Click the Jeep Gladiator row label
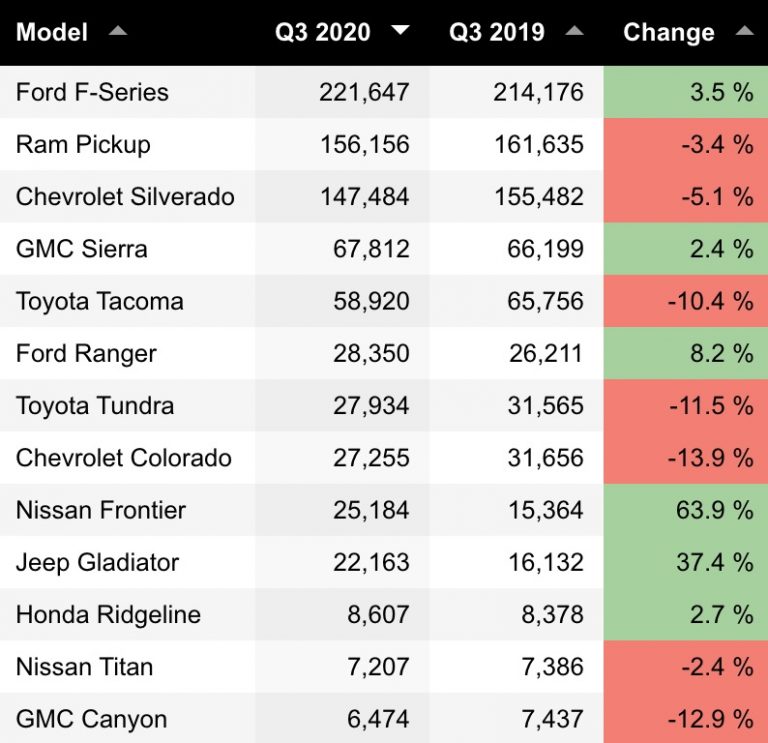768x743 pixels. click(97, 562)
